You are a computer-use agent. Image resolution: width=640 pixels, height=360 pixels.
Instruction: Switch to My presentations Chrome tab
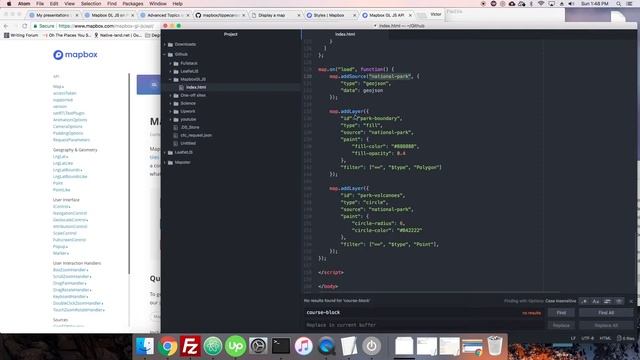point(53,15)
